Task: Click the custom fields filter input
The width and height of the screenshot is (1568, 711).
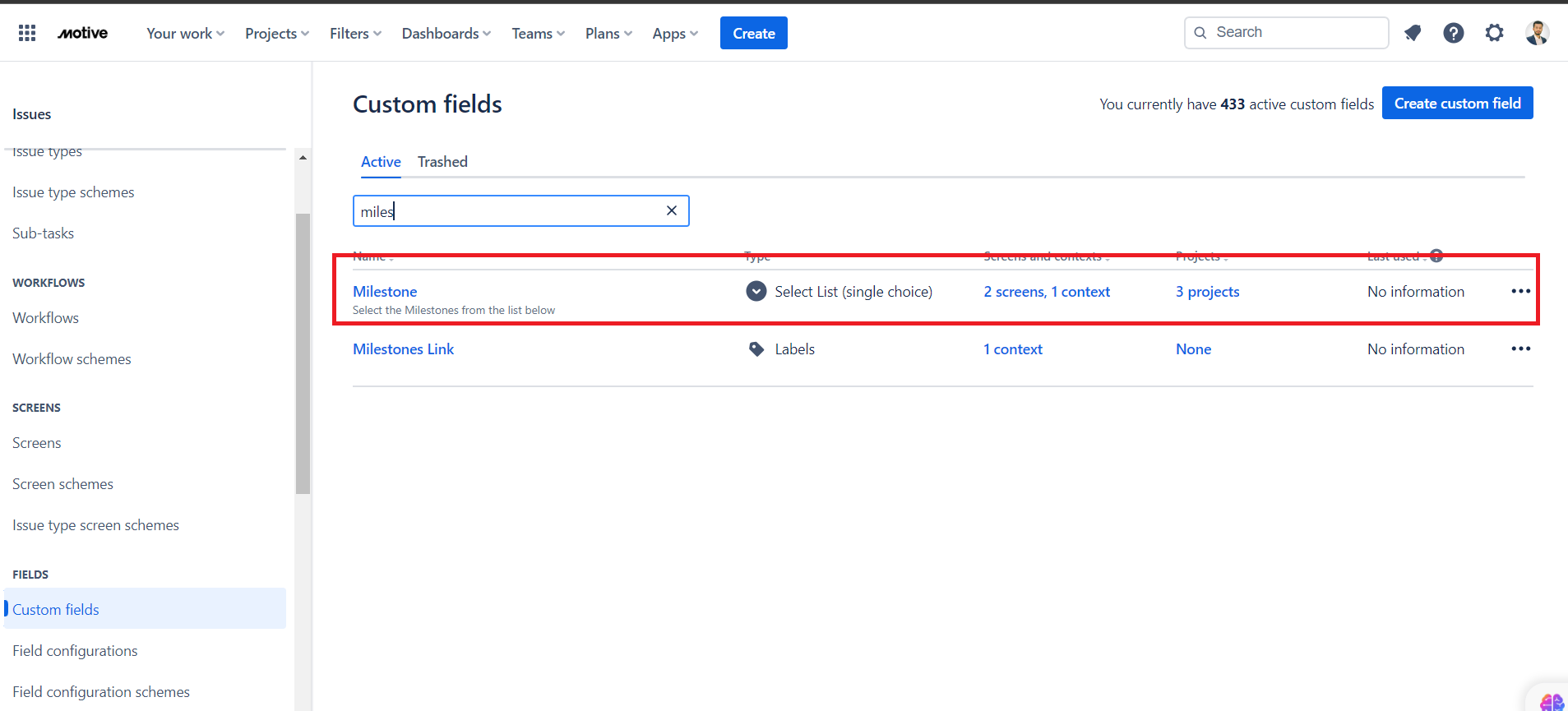Action: pyautogui.click(x=521, y=210)
